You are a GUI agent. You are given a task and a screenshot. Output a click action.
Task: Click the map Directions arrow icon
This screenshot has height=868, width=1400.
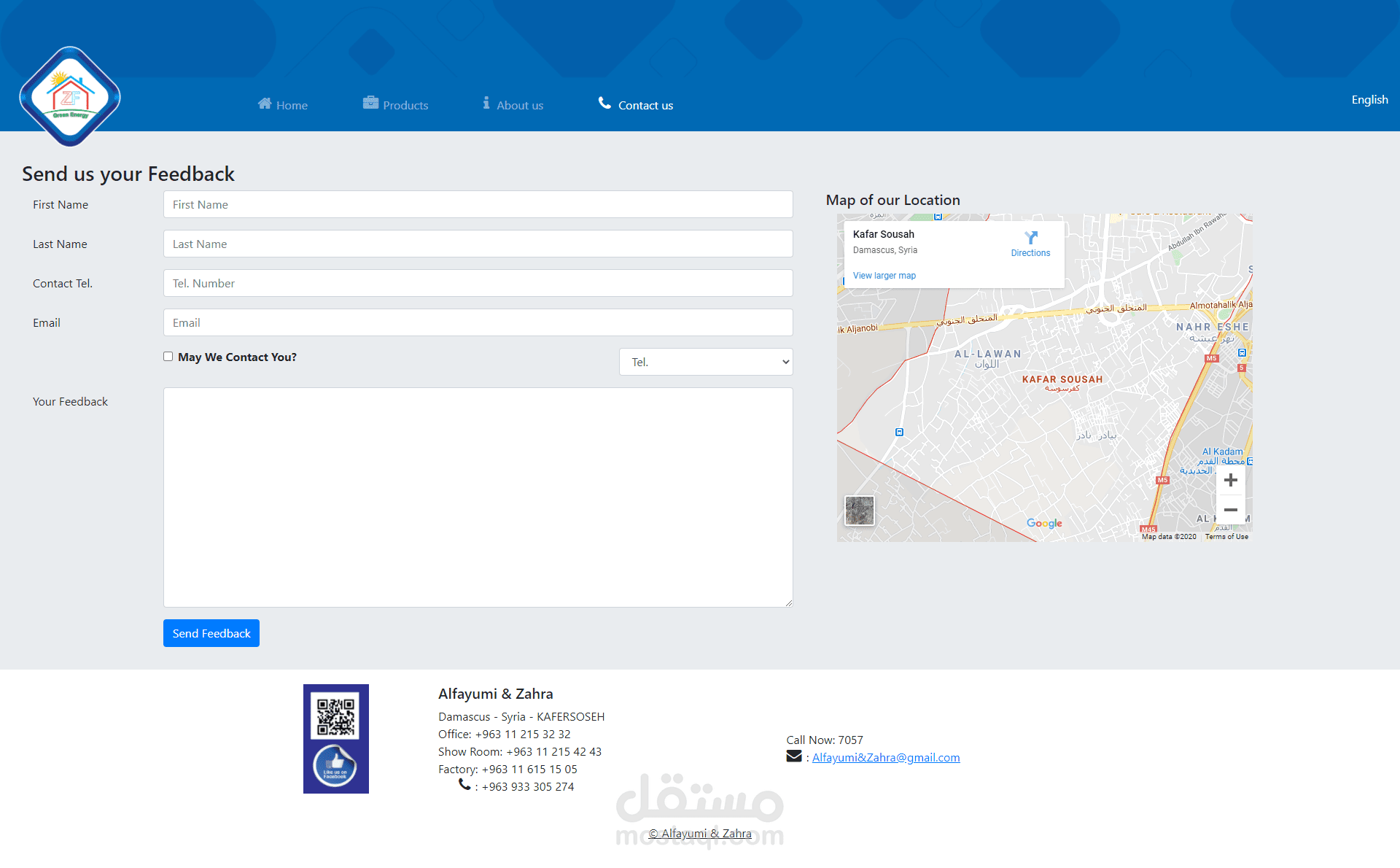[1030, 238]
